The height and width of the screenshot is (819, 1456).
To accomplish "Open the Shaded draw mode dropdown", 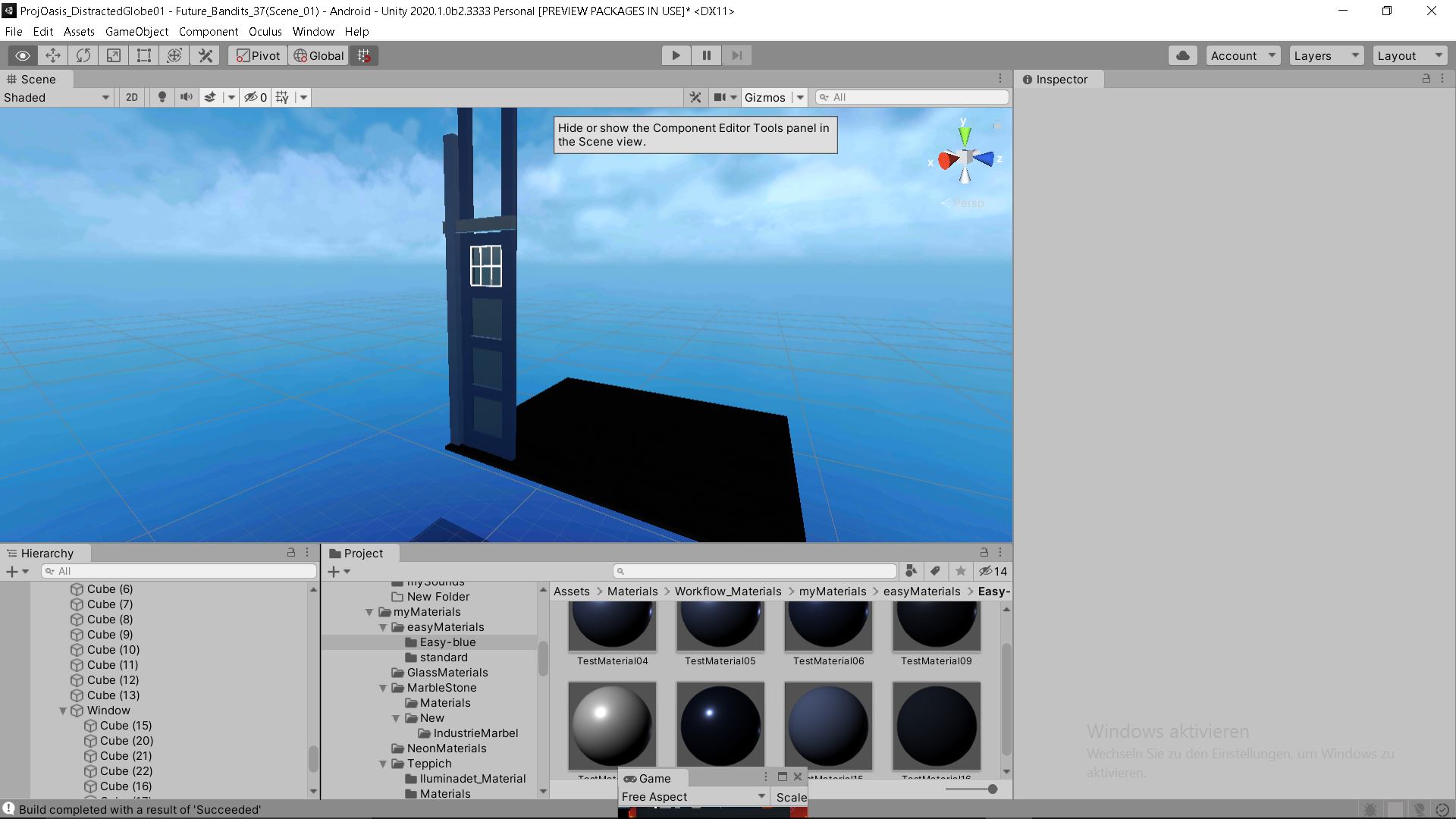I will [57, 97].
